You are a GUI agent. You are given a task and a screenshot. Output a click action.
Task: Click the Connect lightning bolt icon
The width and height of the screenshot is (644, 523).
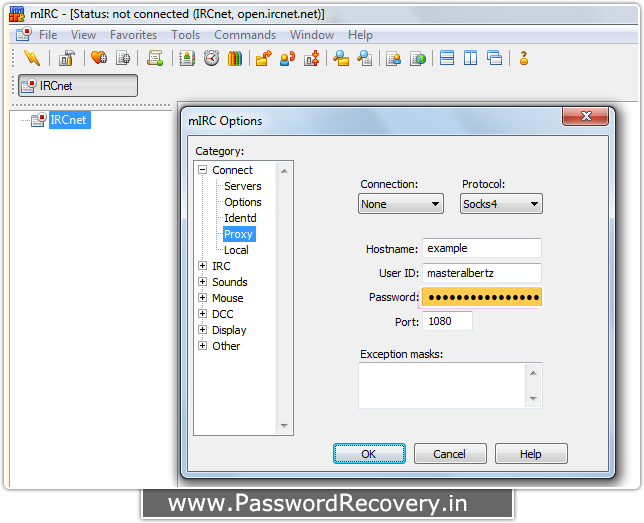(x=32, y=58)
